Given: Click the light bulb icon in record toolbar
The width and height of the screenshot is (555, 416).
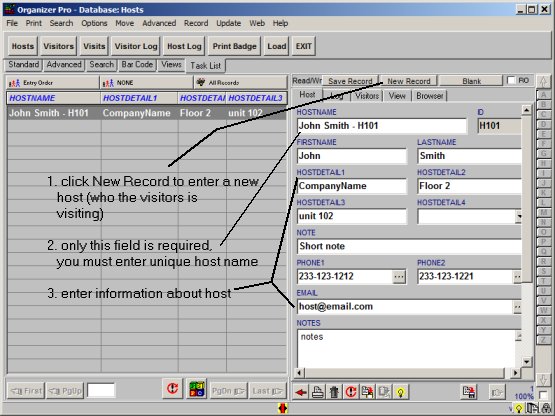Looking at the screenshot, I should point(400,392).
